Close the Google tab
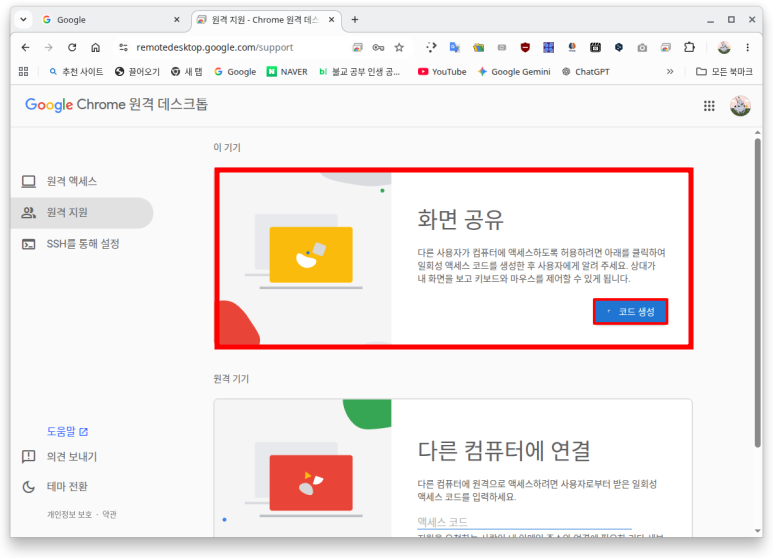Viewport: 773px width, 558px height. pos(176,20)
